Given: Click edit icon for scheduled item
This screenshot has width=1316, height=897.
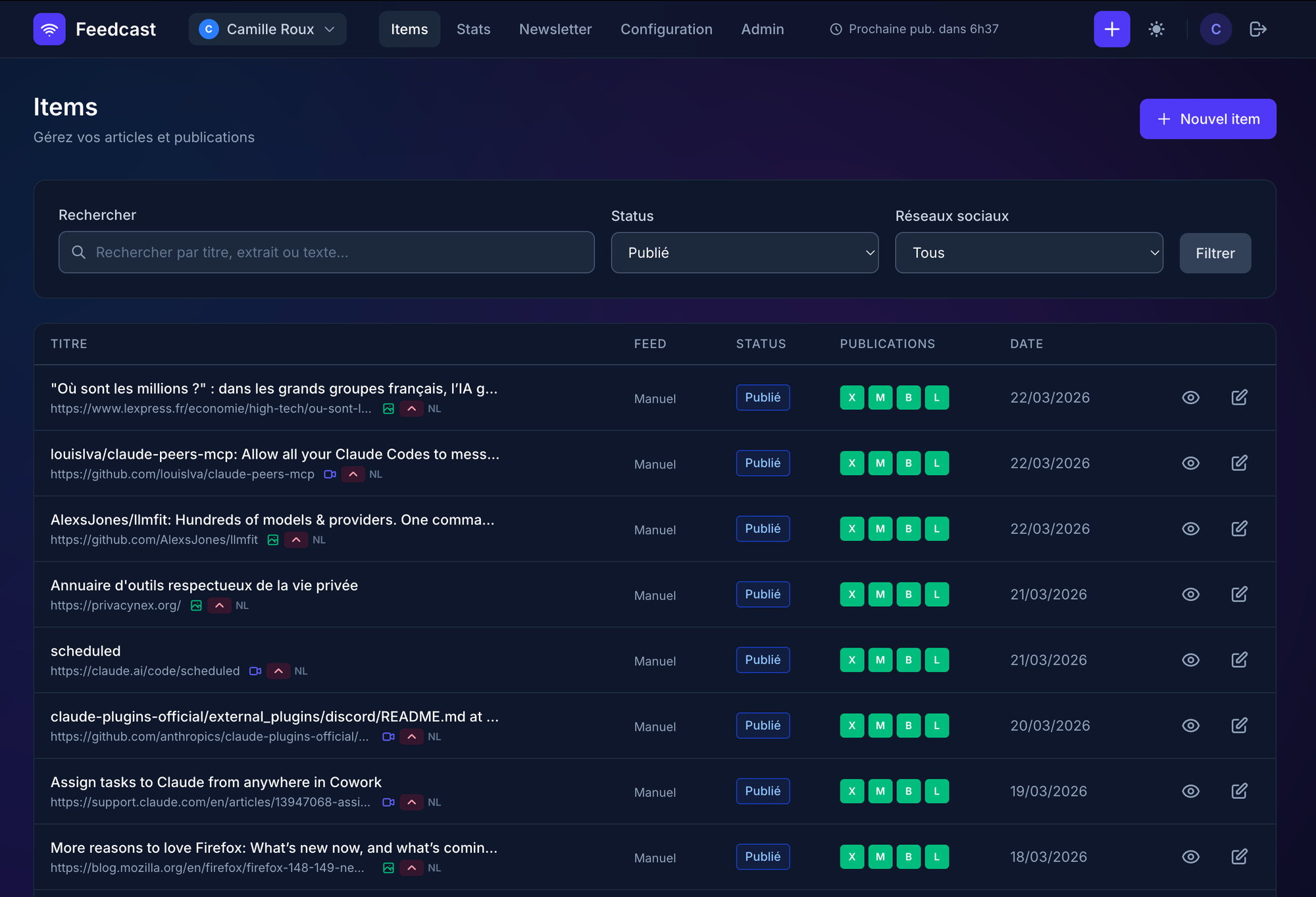Looking at the screenshot, I should [1239, 660].
